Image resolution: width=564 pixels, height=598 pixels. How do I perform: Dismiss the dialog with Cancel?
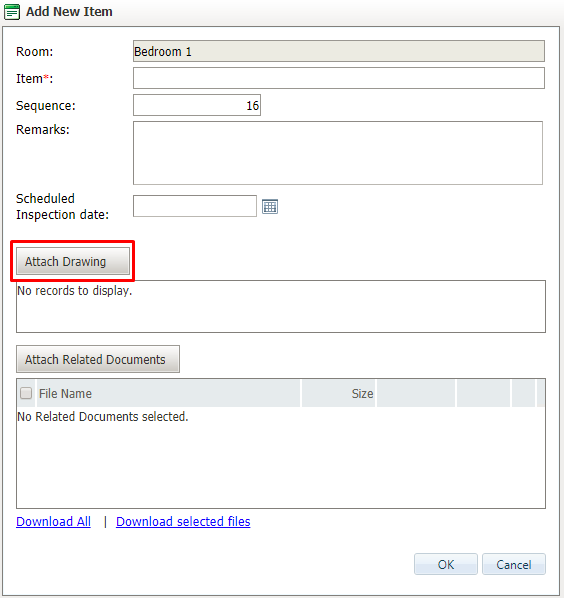pyautogui.click(x=514, y=564)
